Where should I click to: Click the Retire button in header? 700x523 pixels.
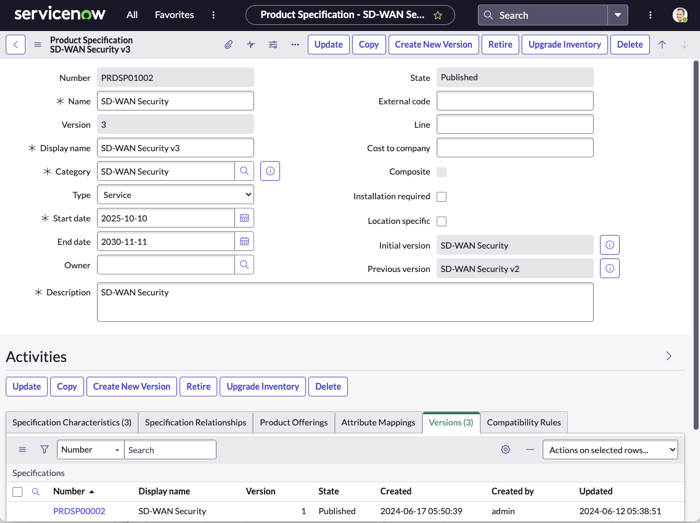pos(500,45)
